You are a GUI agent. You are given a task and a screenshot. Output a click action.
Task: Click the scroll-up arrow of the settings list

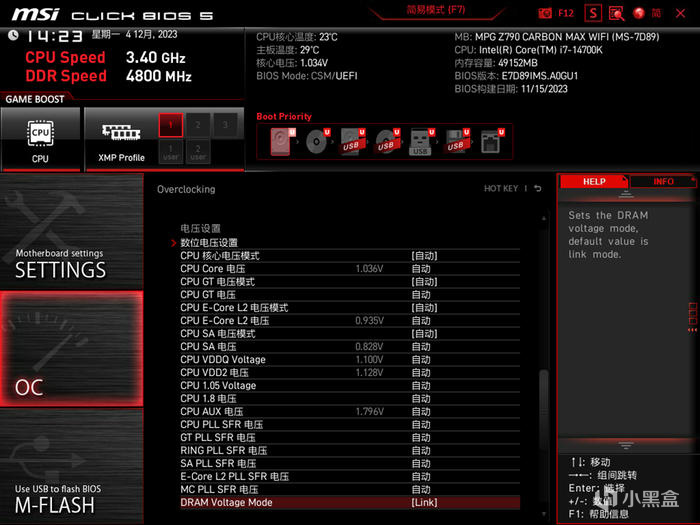pyautogui.click(x=544, y=218)
